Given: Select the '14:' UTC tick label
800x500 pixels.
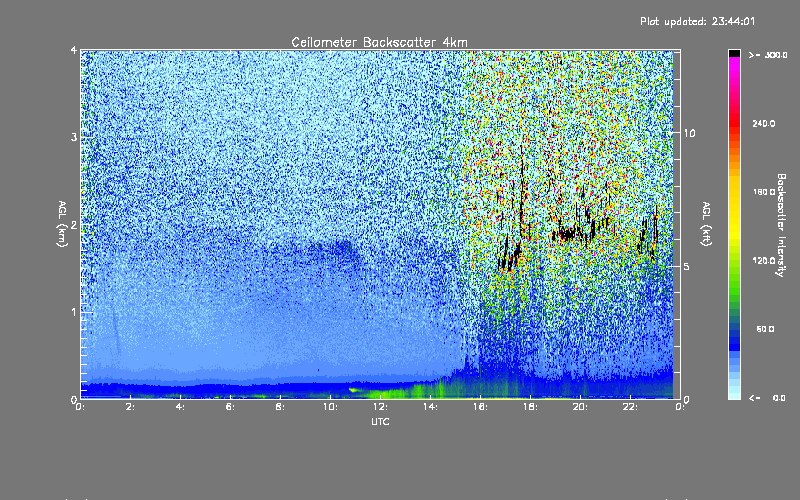Looking at the screenshot, I should pyautogui.click(x=430, y=407).
